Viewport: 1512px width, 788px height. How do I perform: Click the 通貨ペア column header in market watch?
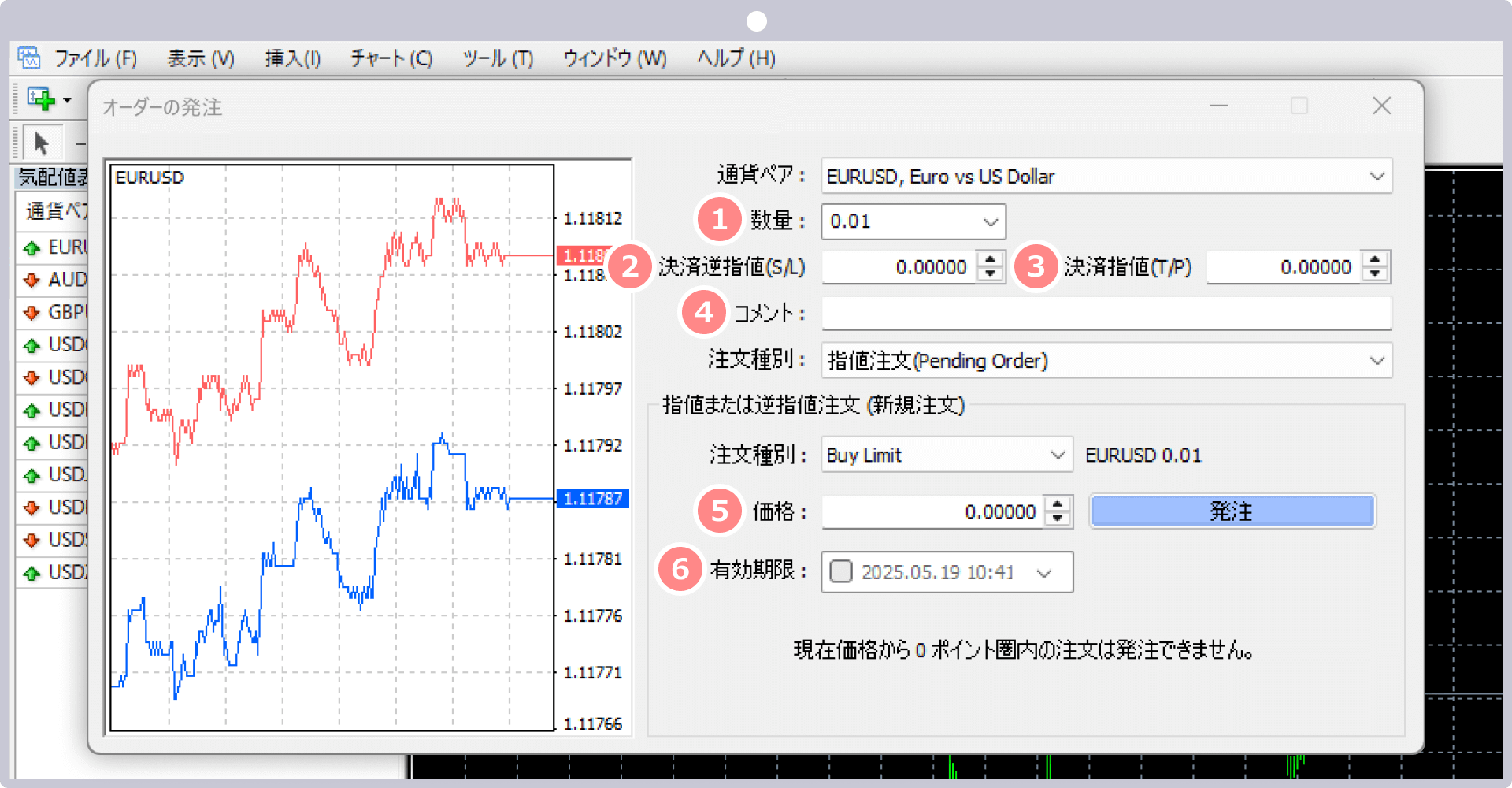pyautogui.click(x=52, y=211)
